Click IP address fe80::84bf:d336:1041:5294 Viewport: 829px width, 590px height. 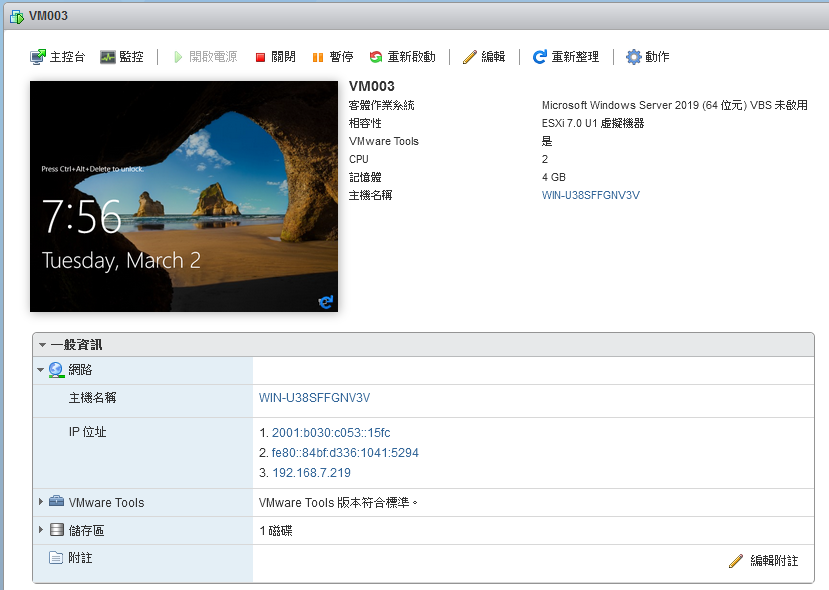pos(345,453)
